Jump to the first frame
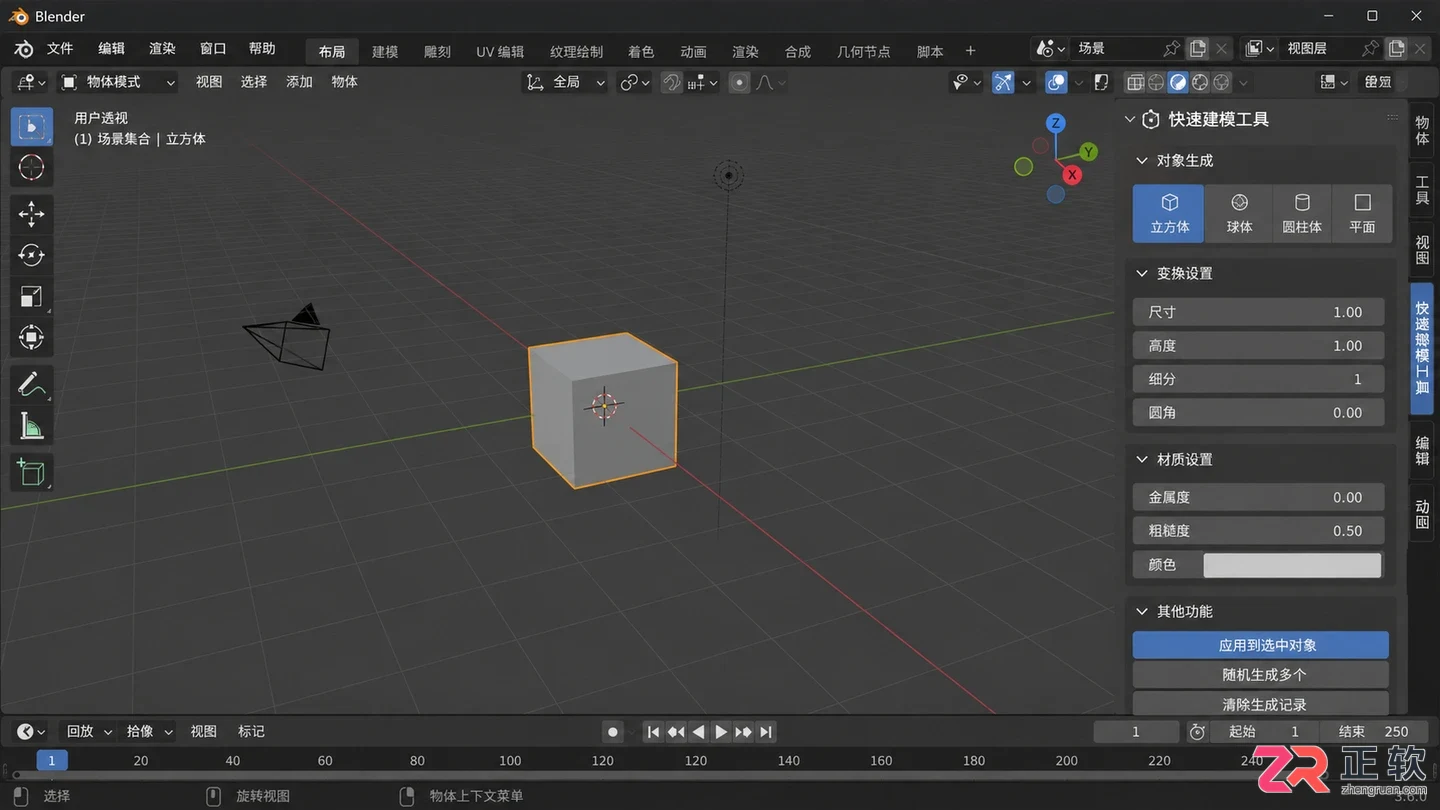Viewport: 1440px width, 810px height. click(653, 732)
